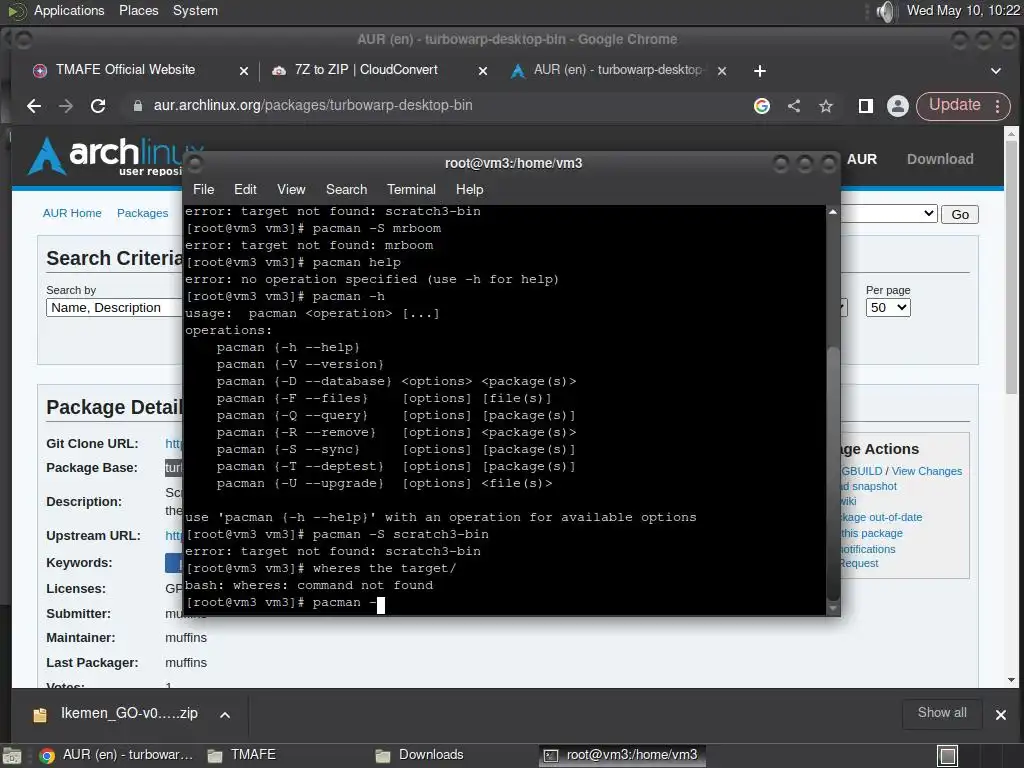Click vote for this package link

pos(872,533)
